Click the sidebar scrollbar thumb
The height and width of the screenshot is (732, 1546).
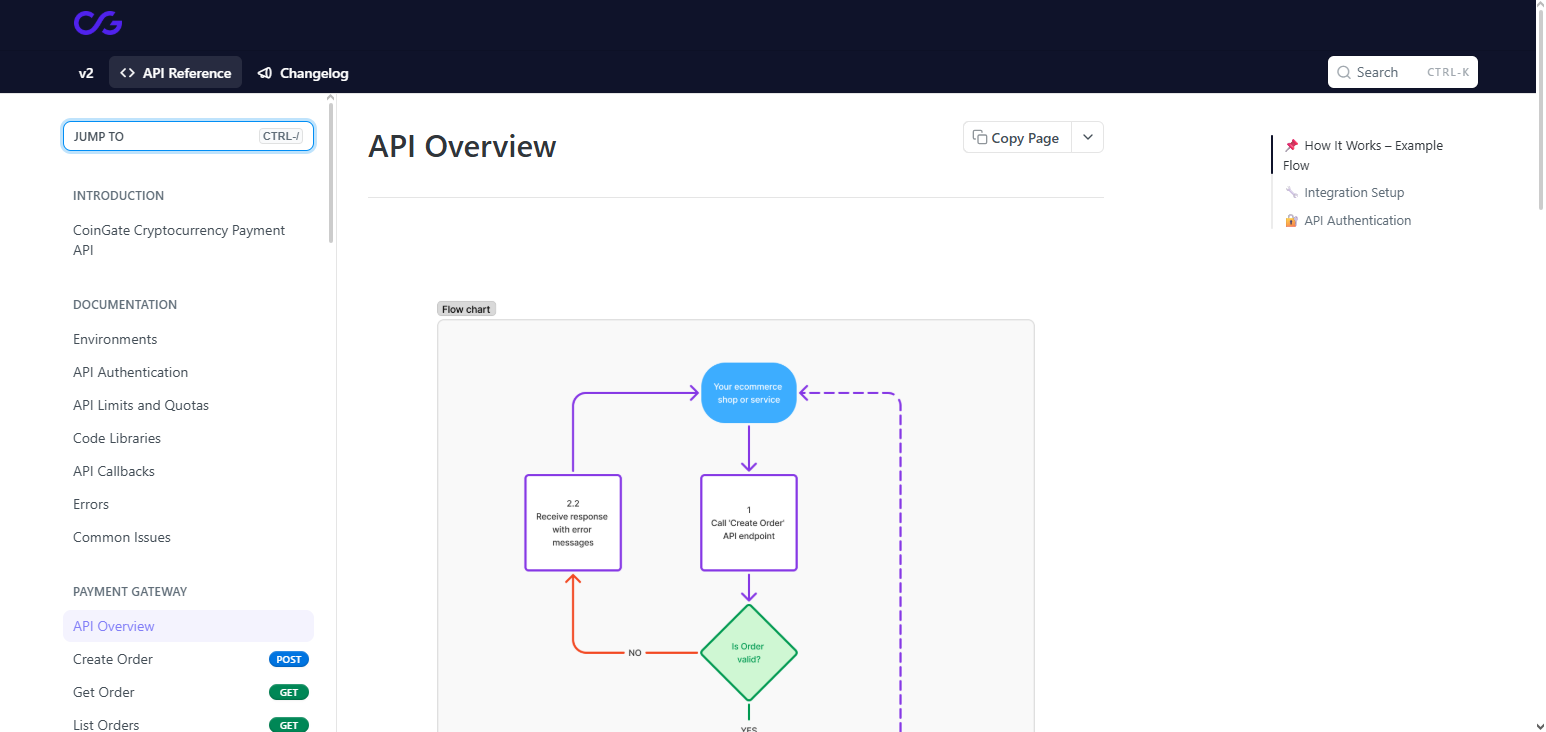click(331, 172)
